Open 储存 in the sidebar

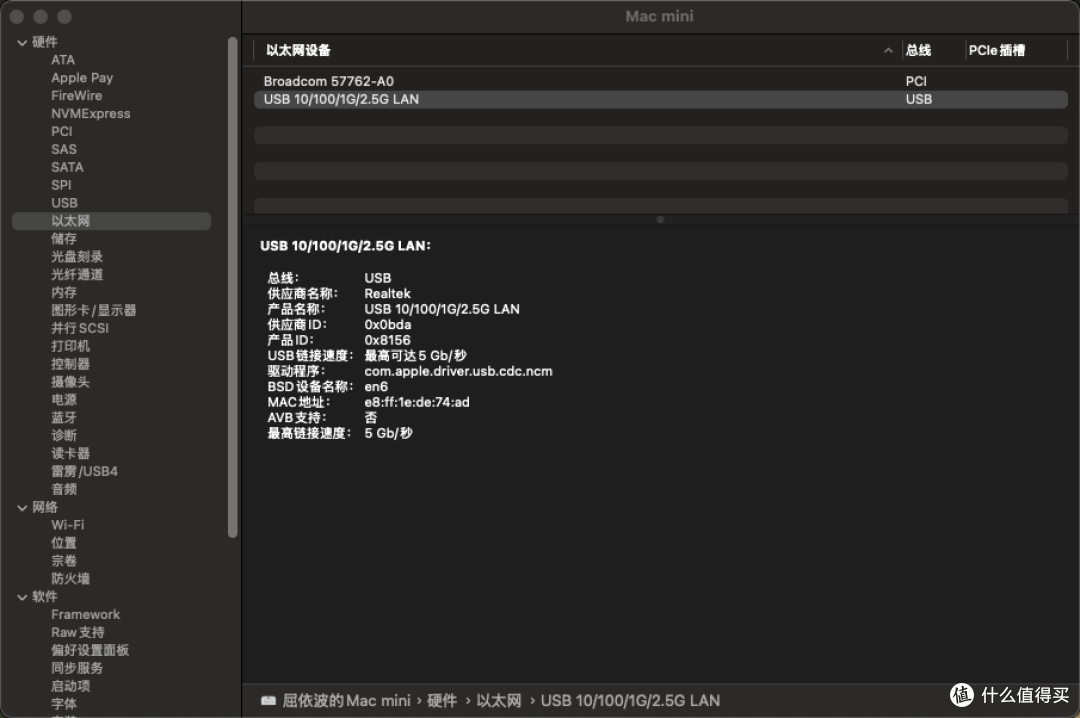pos(63,239)
